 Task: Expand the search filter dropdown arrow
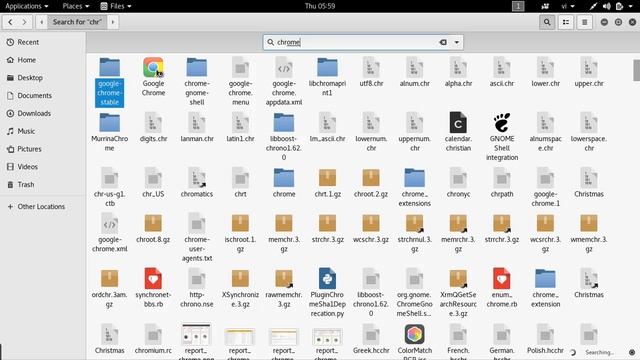coord(456,42)
